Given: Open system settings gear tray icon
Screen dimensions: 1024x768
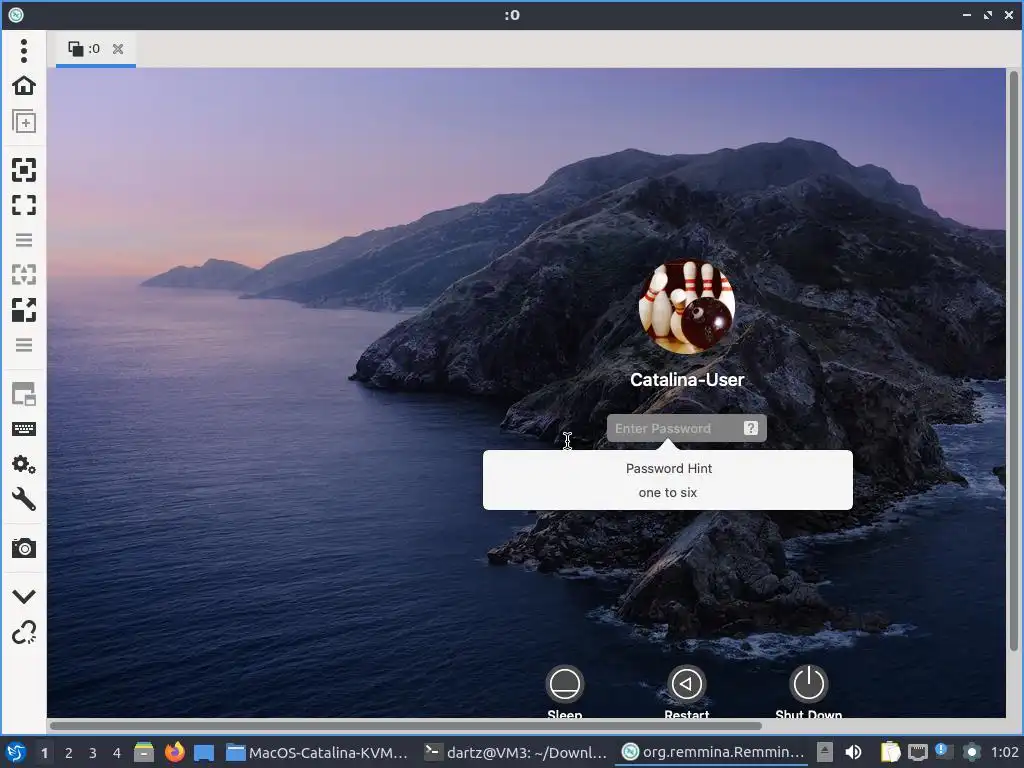Looking at the screenshot, I should pos(972,752).
